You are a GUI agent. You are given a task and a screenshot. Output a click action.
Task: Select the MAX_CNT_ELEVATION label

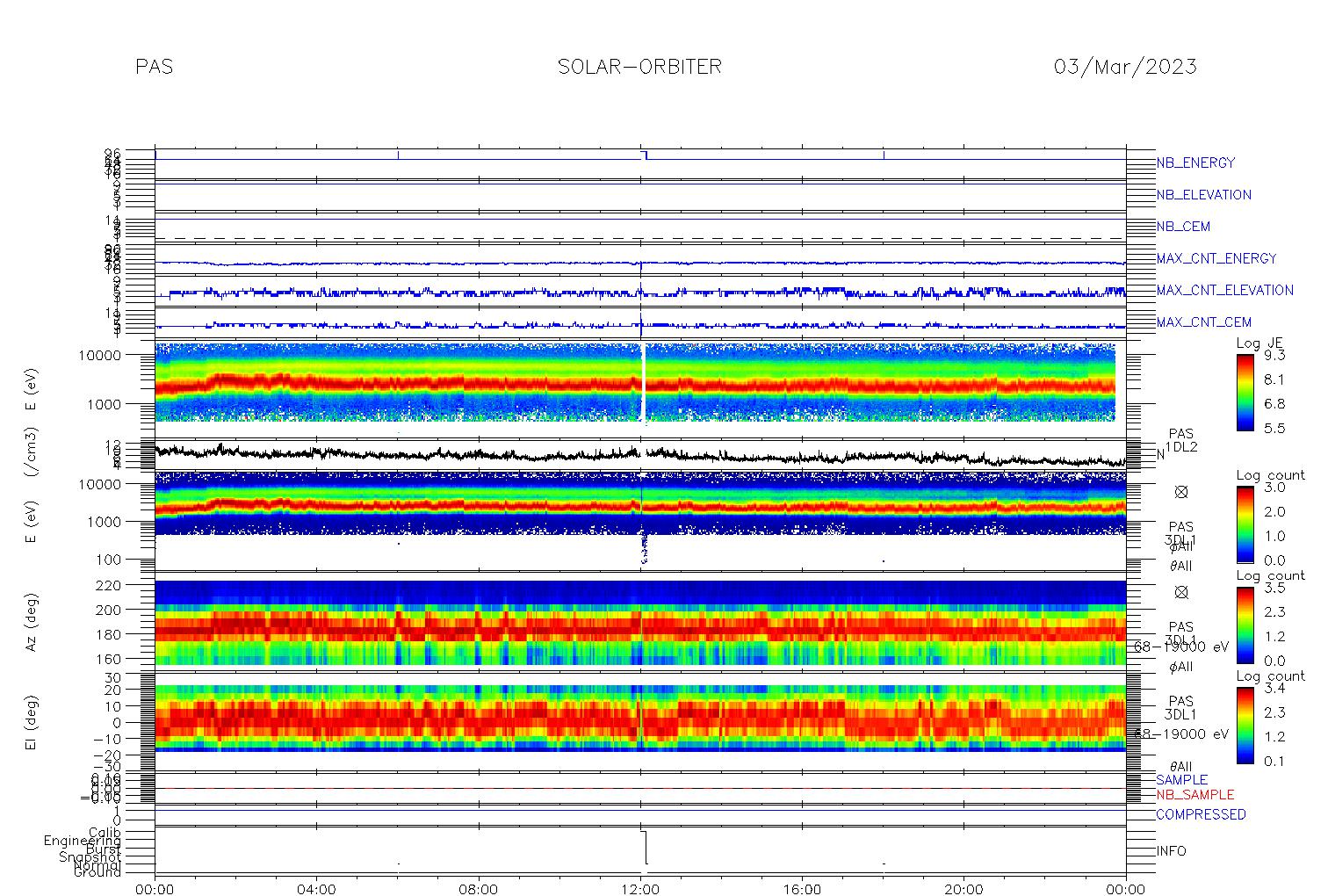click(x=1224, y=290)
